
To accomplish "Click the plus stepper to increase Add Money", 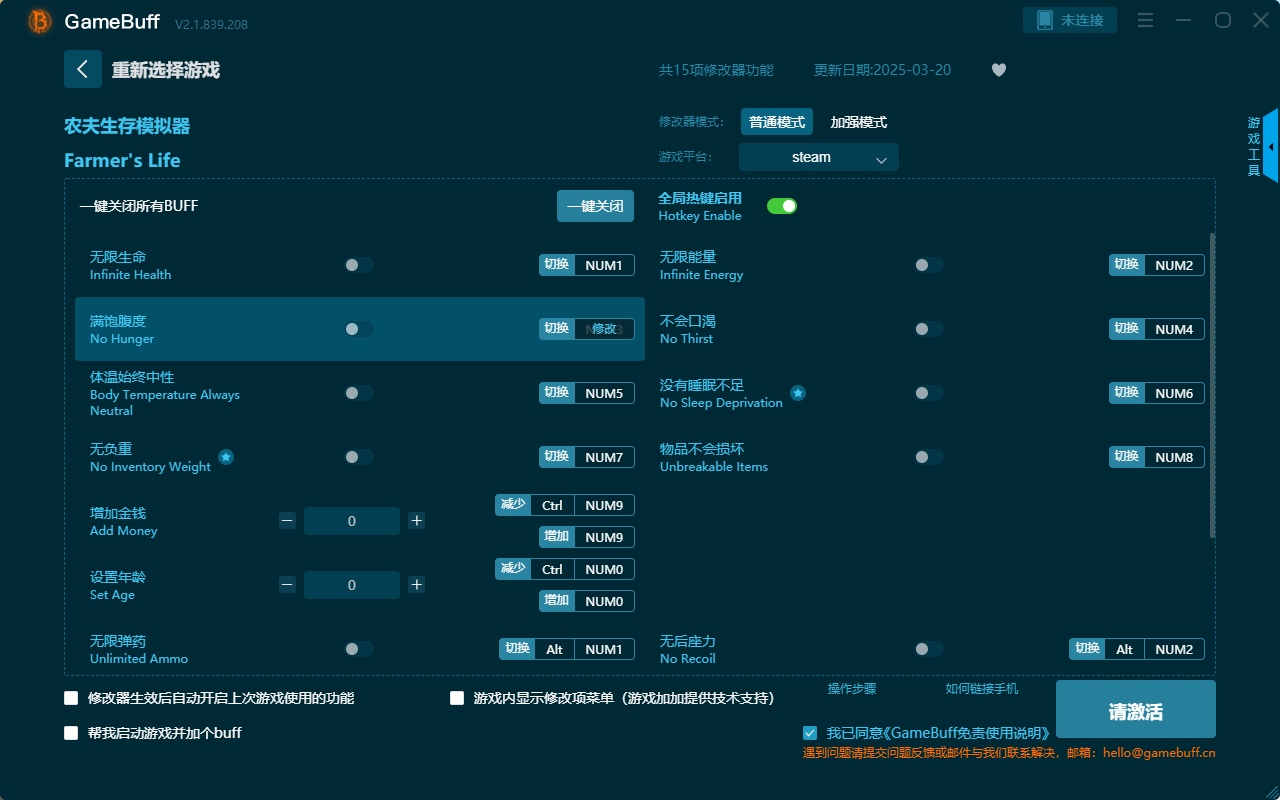I will pos(416,520).
